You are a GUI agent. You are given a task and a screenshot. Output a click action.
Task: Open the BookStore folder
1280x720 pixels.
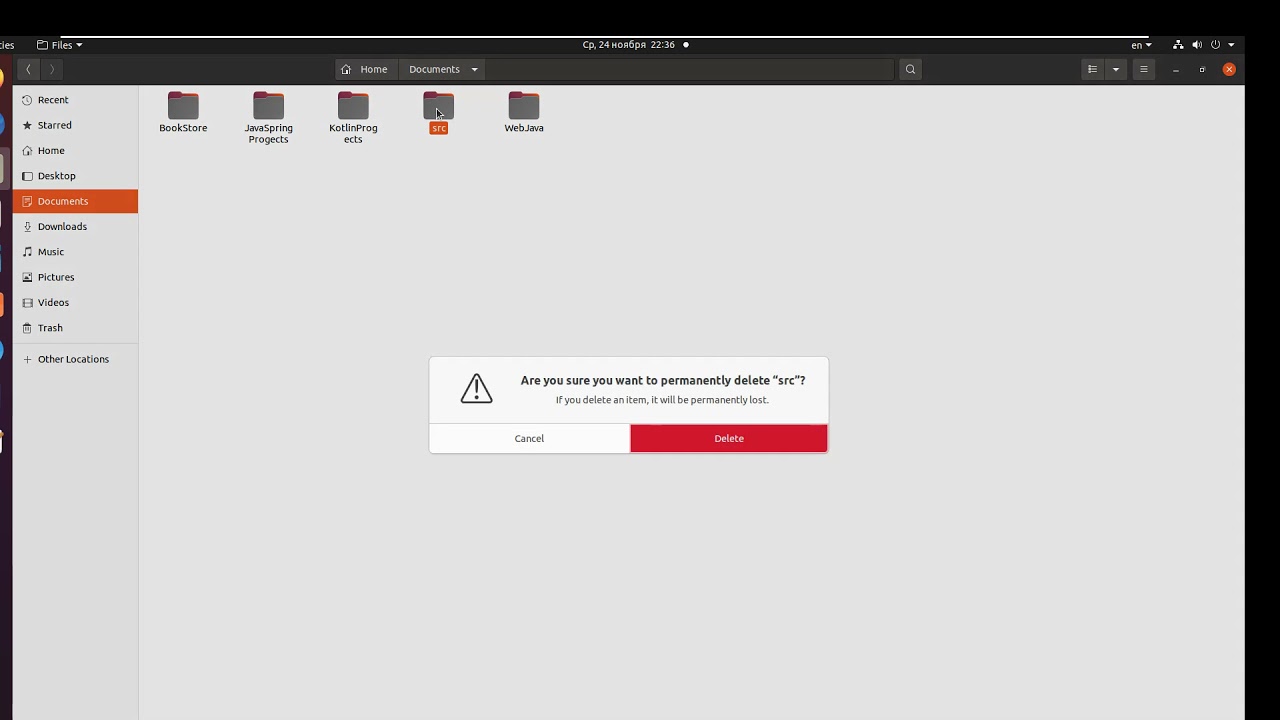coord(183,112)
